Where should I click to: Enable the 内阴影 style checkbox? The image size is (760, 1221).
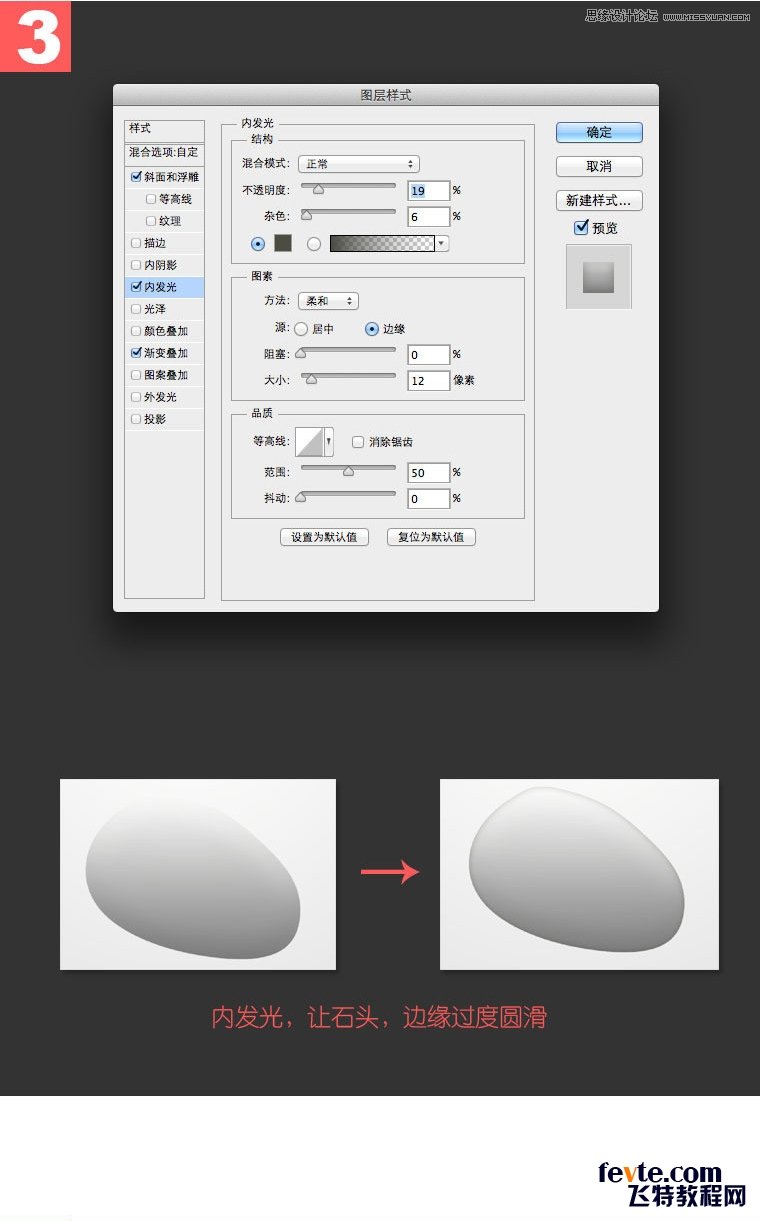coord(136,265)
